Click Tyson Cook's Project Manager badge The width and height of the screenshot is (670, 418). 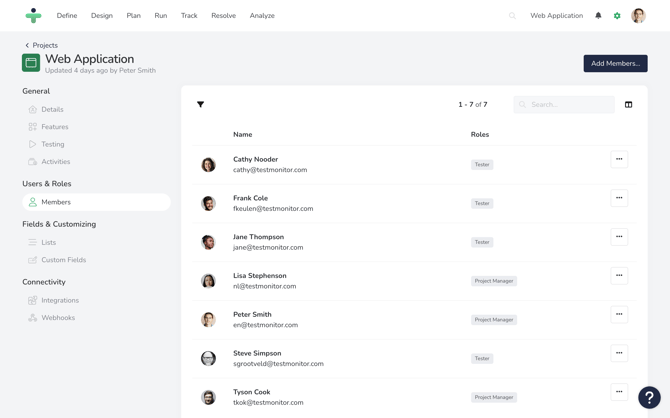tap(494, 397)
